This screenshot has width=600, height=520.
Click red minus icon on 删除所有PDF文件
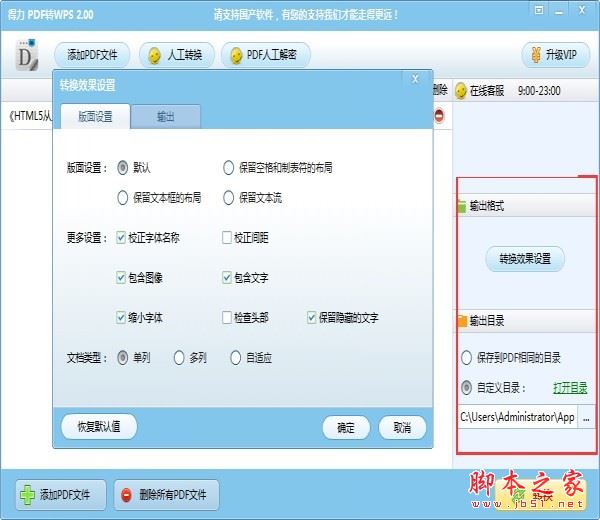pos(126,495)
